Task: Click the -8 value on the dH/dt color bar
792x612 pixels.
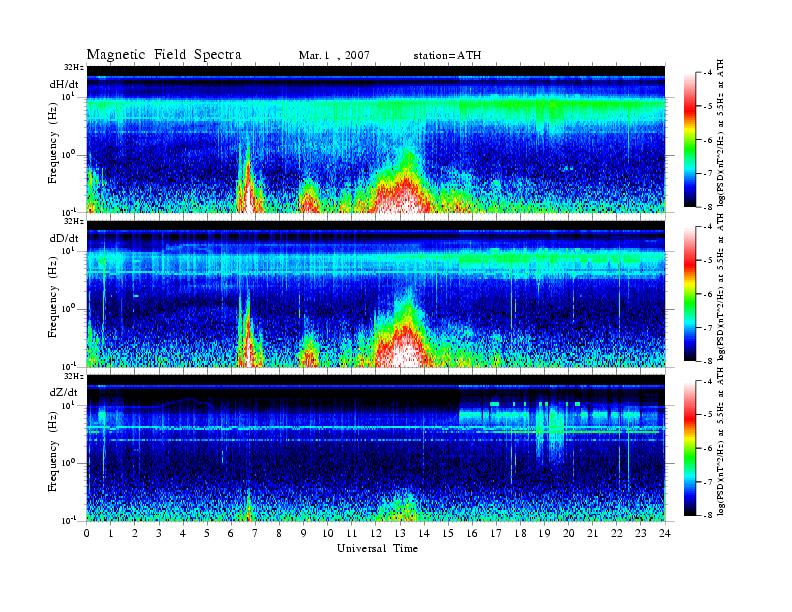Action: click(x=709, y=207)
